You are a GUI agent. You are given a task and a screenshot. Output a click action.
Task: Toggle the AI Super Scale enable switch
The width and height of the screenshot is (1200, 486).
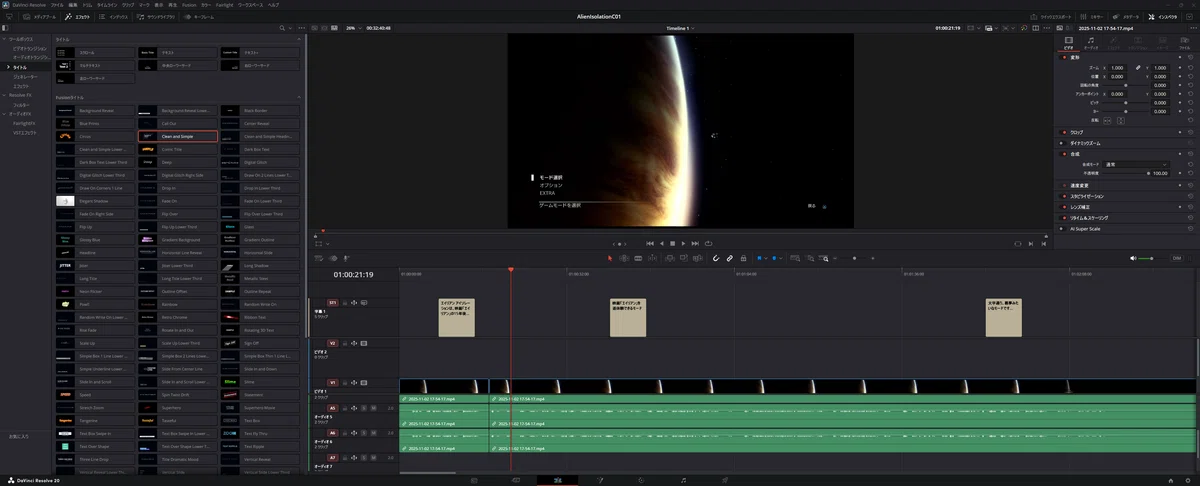1063,229
